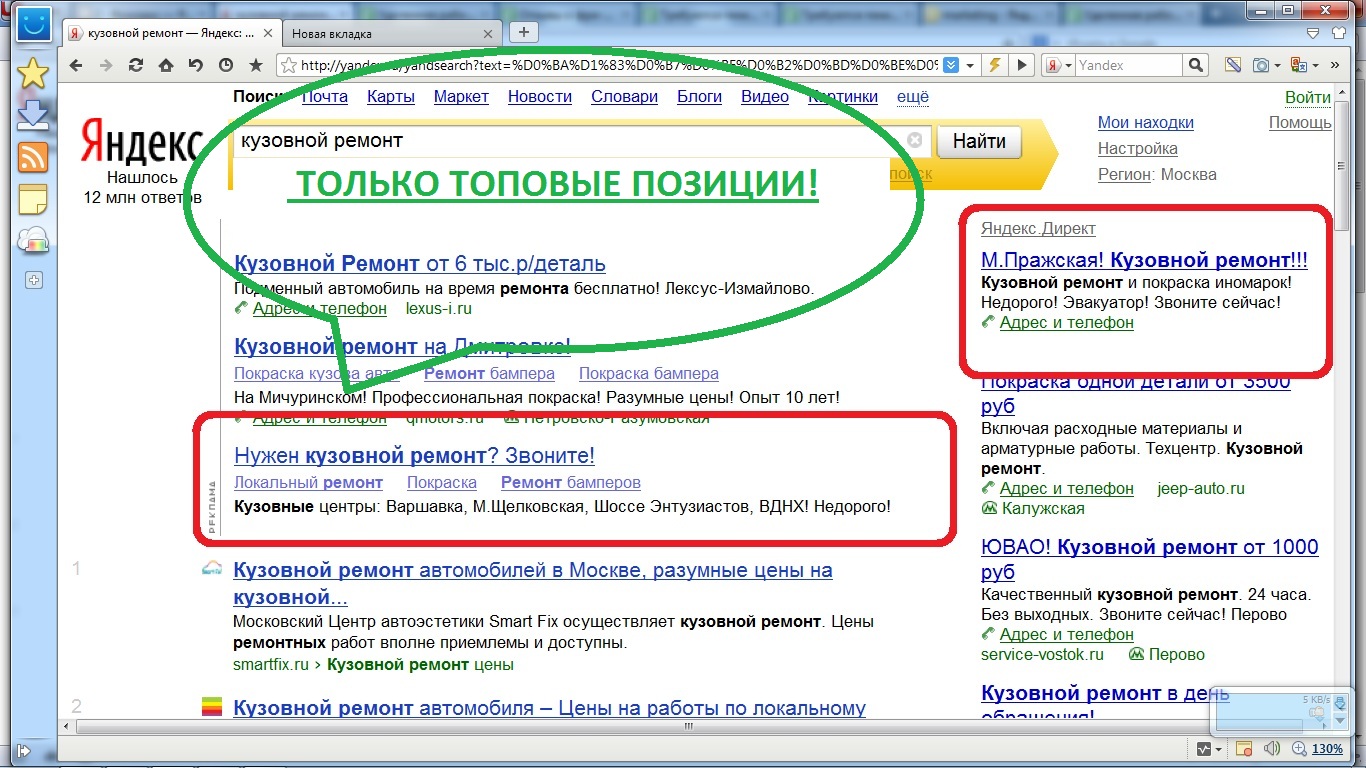Click the Найти search button
1366x768 pixels.
click(979, 141)
